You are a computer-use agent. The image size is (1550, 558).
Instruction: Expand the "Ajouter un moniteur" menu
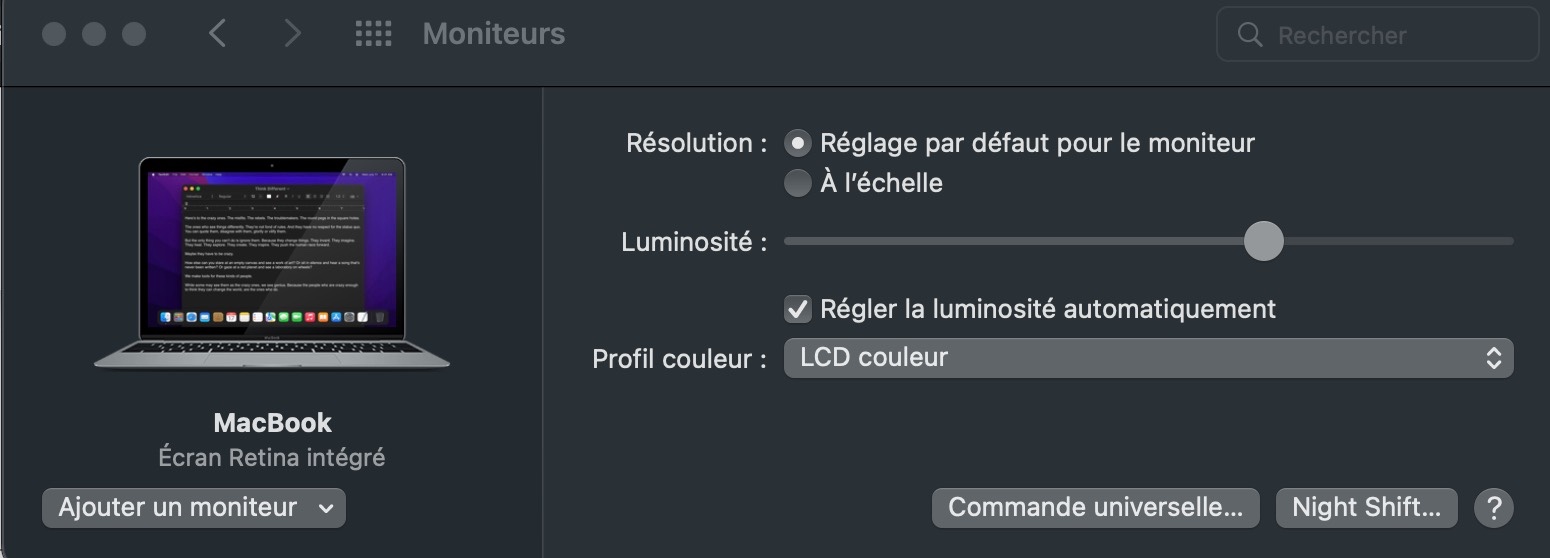[x=194, y=508]
